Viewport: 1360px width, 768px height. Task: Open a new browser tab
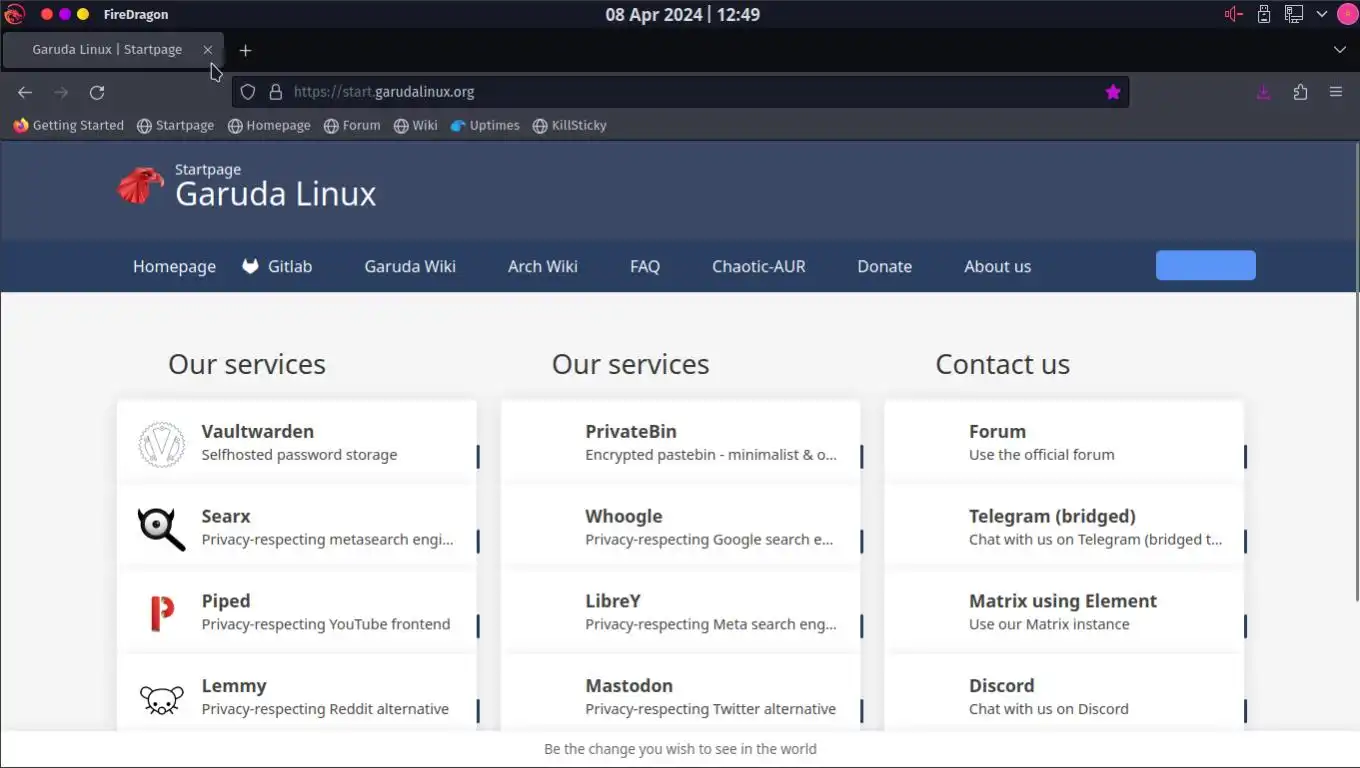(x=245, y=50)
